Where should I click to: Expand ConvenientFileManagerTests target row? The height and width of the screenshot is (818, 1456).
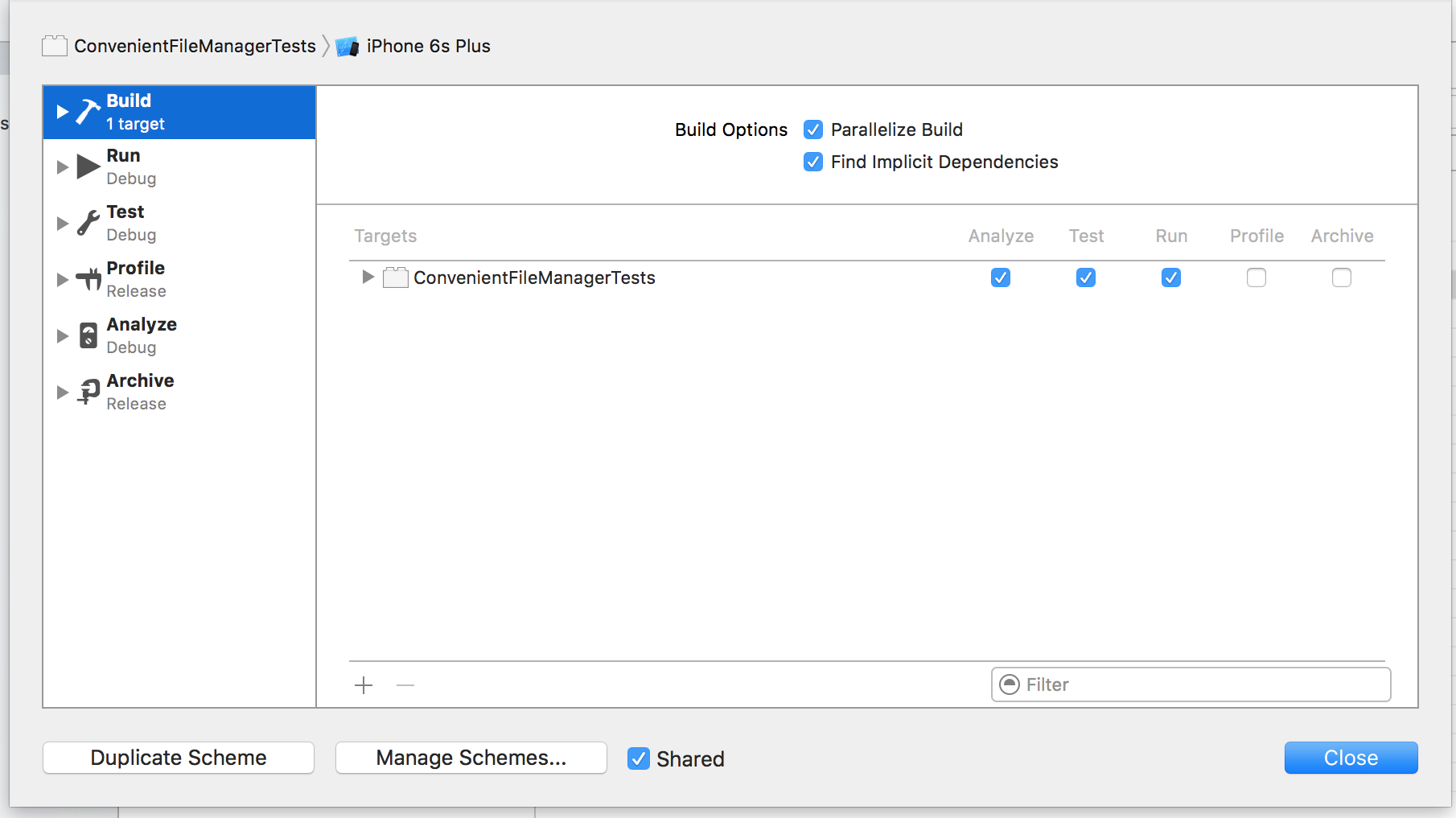(368, 277)
